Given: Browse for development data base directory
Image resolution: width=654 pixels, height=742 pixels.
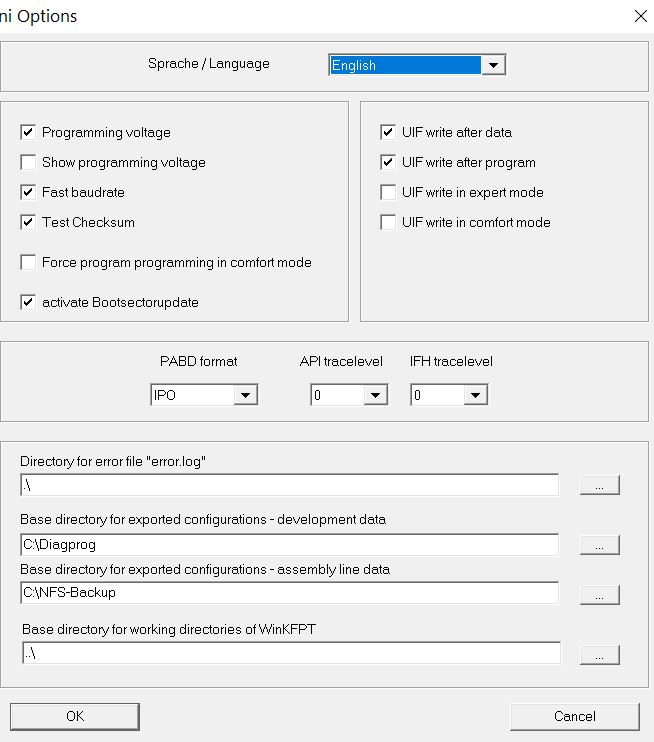Looking at the screenshot, I should coord(600,545).
